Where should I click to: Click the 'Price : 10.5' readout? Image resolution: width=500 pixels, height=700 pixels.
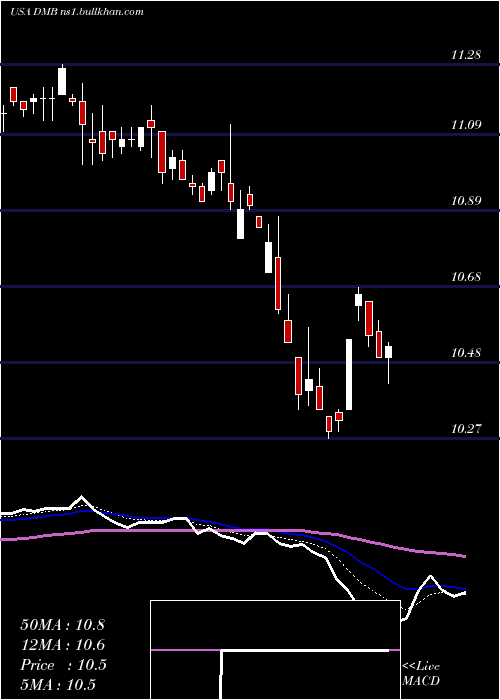63,665
